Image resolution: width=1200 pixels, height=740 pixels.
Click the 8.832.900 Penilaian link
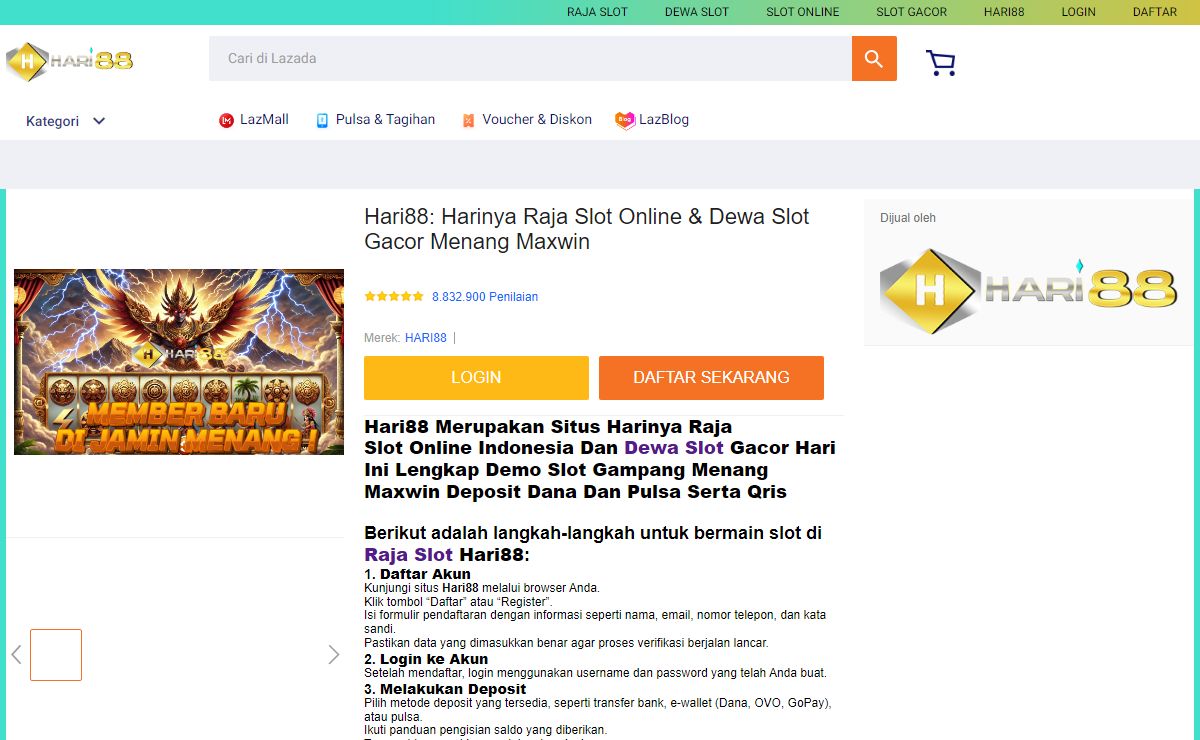coord(485,297)
